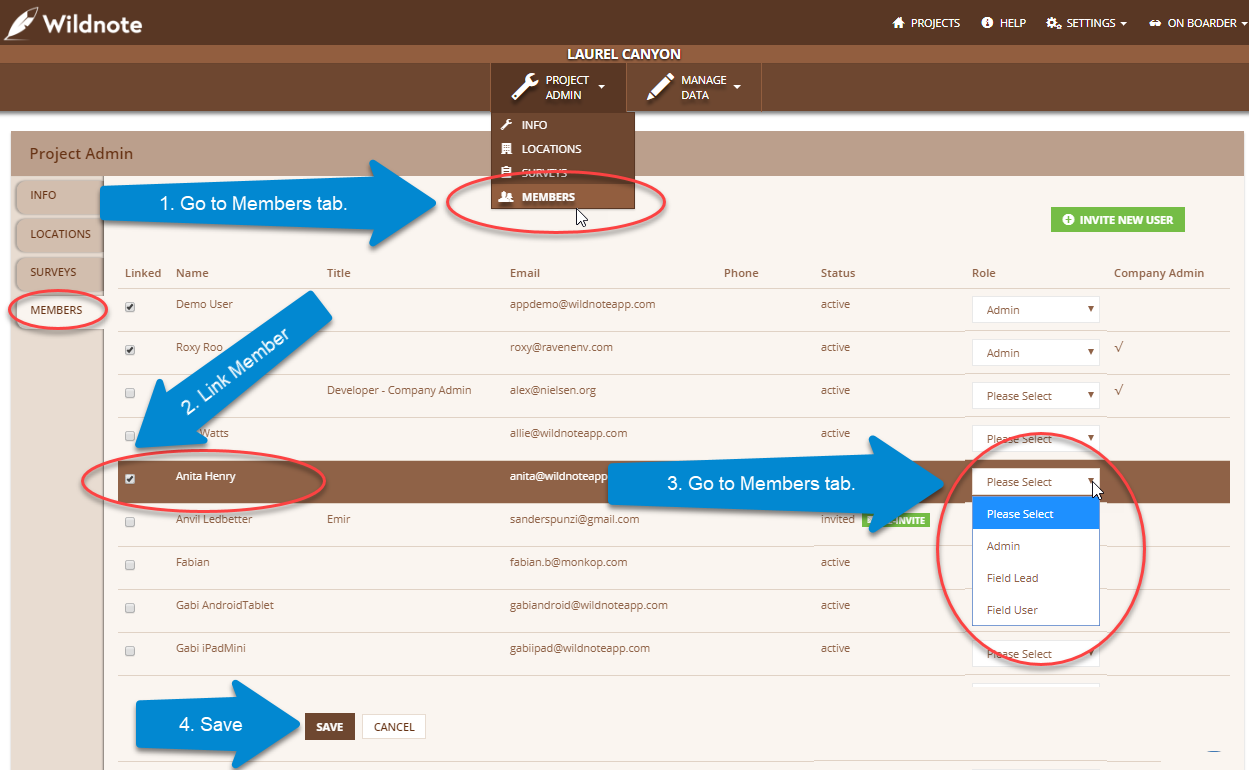The width and height of the screenshot is (1249, 770).
Task: Uncheck the Linked box for Roxy Roo
Action: click(130, 350)
